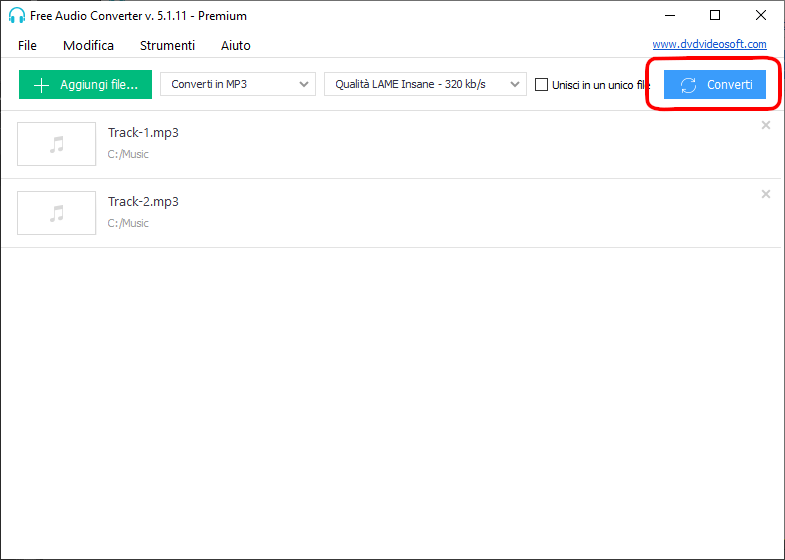Click the C:/Music path under Track-2.mp3
This screenshot has width=785, height=560.
(x=128, y=223)
